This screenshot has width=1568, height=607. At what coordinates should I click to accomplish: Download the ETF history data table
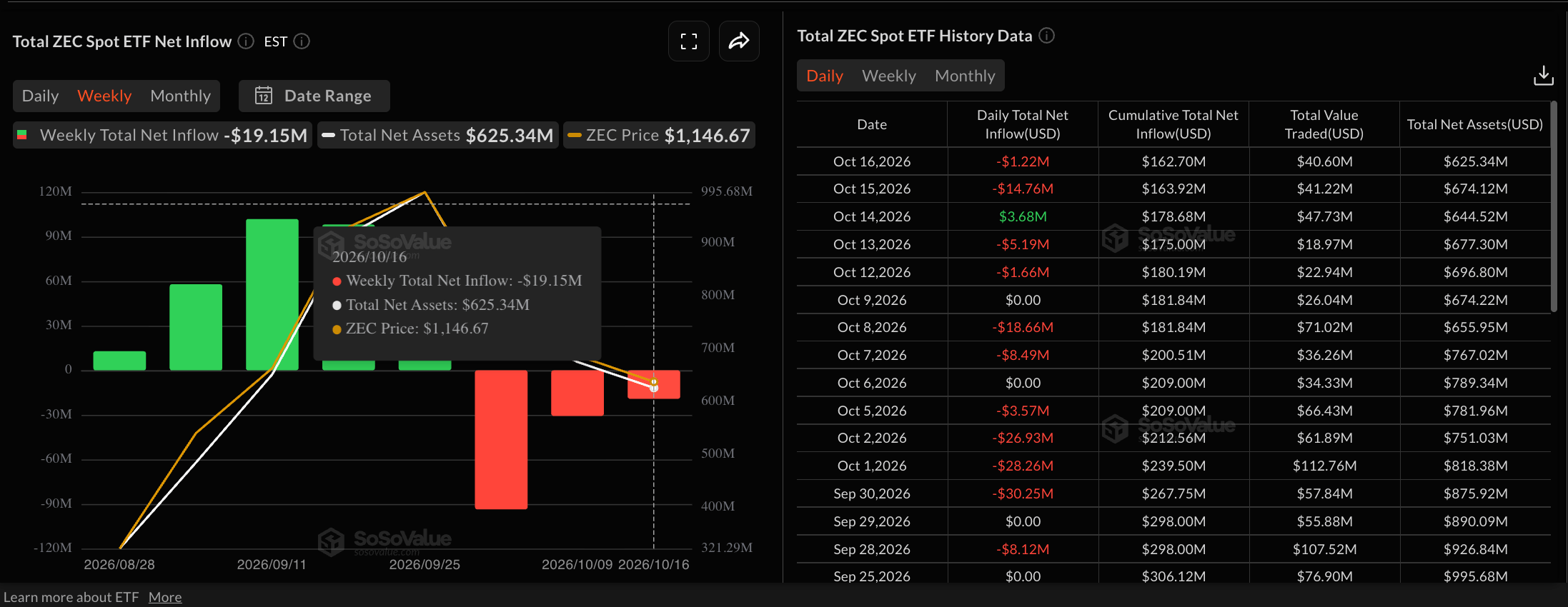coord(1544,76)
